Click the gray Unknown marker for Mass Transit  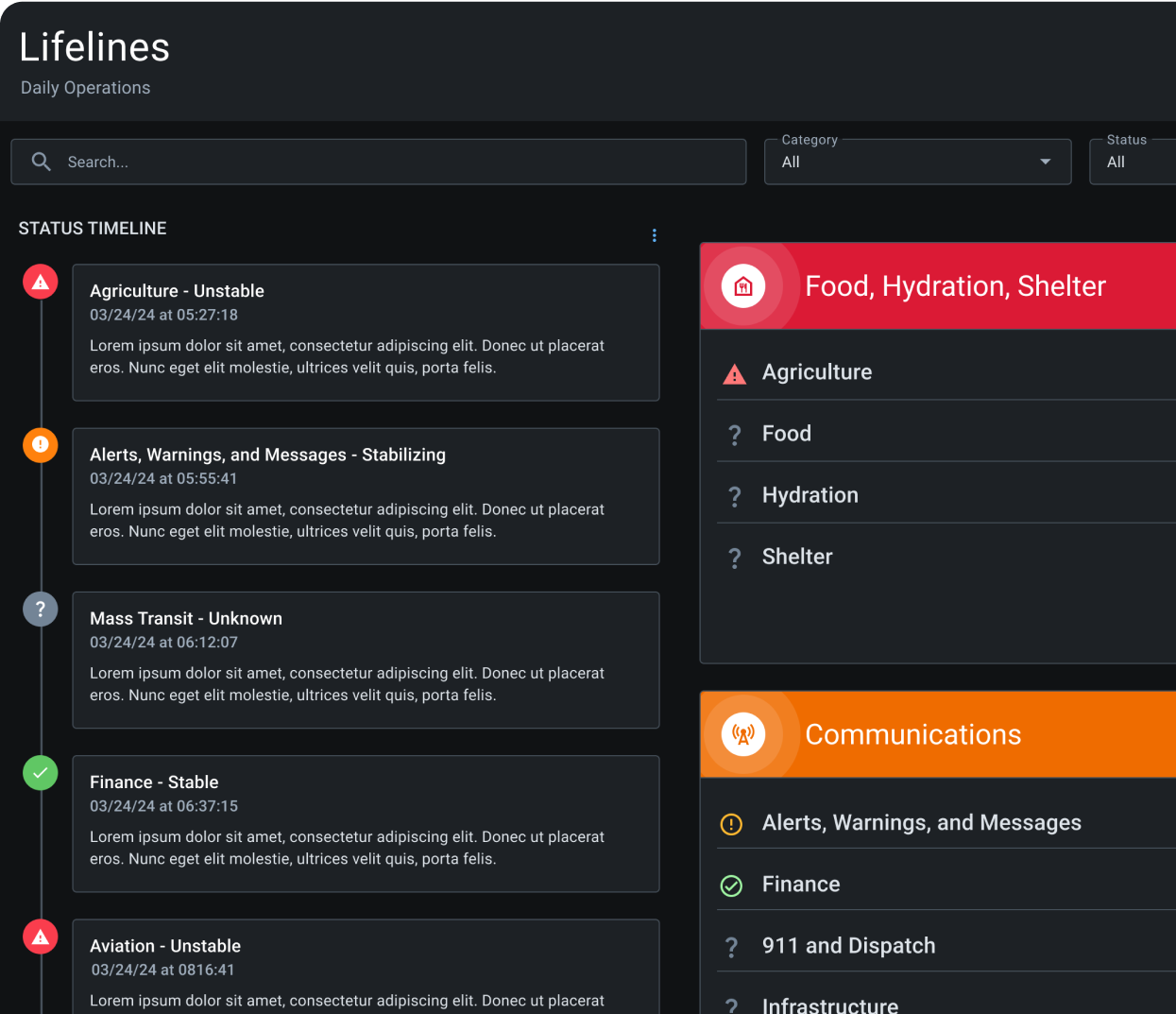(x=41, y=610)
